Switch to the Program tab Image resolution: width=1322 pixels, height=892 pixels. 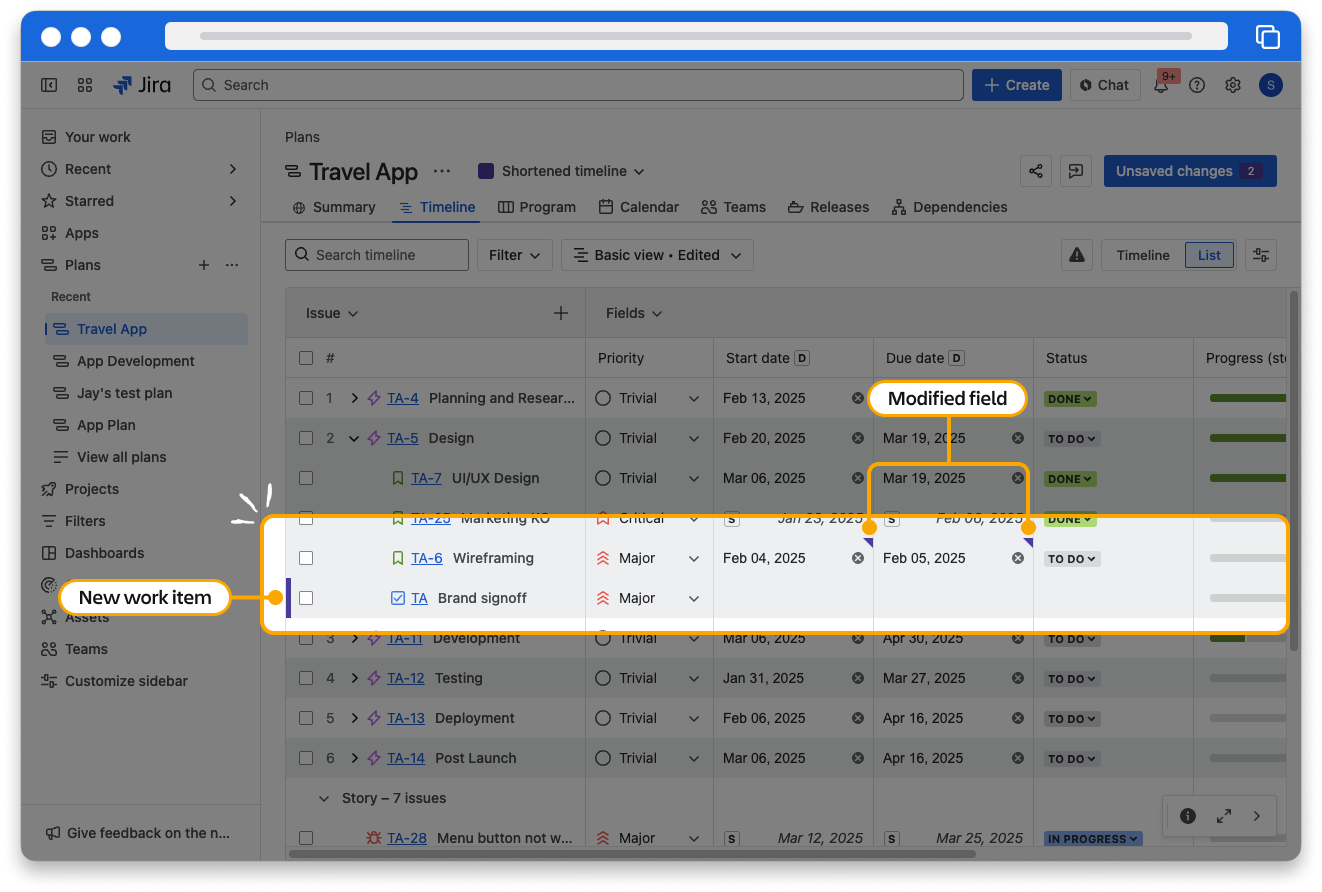pyautogui.click(x=537, y=207)
